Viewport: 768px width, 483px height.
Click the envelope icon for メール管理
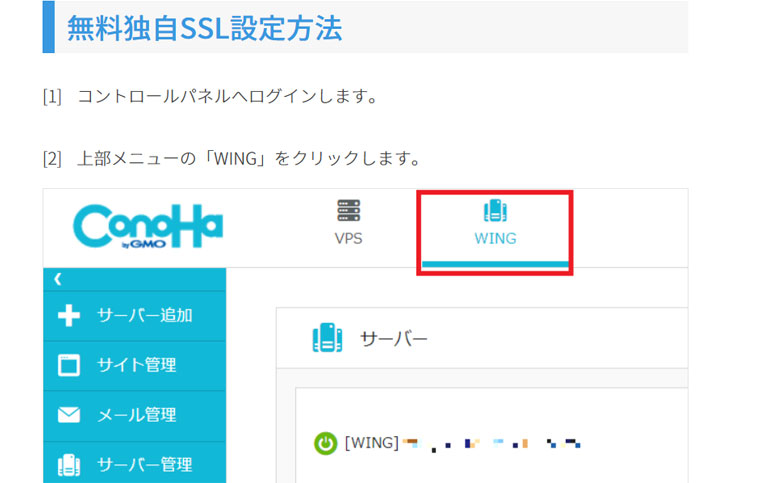[69, 415]
